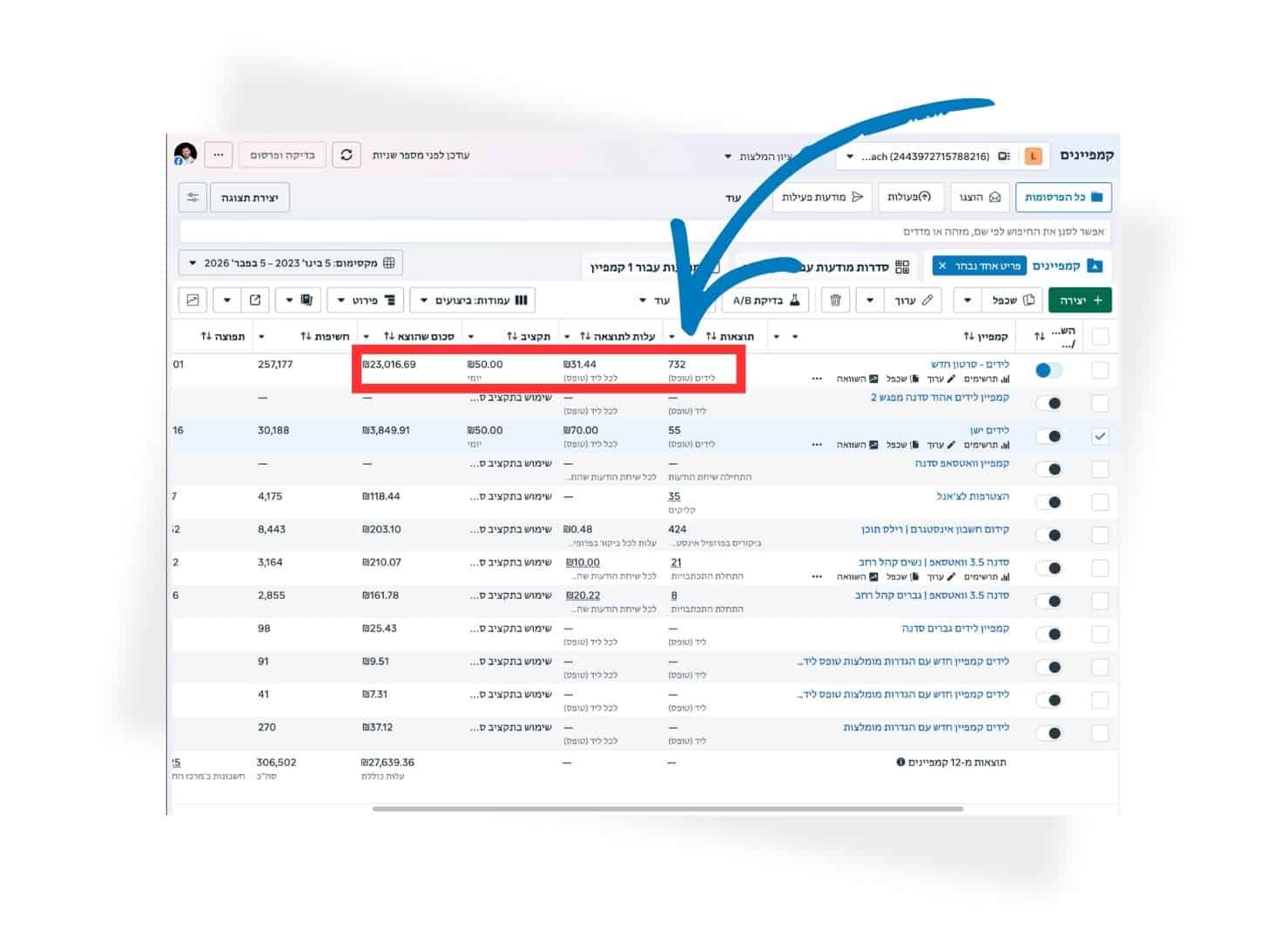This screenshot has height=935, width=1288.
Task: Open the 'הצטרפות לצ'אנל' campaign link
Action: pyautogui.click(x=972, y=496)
